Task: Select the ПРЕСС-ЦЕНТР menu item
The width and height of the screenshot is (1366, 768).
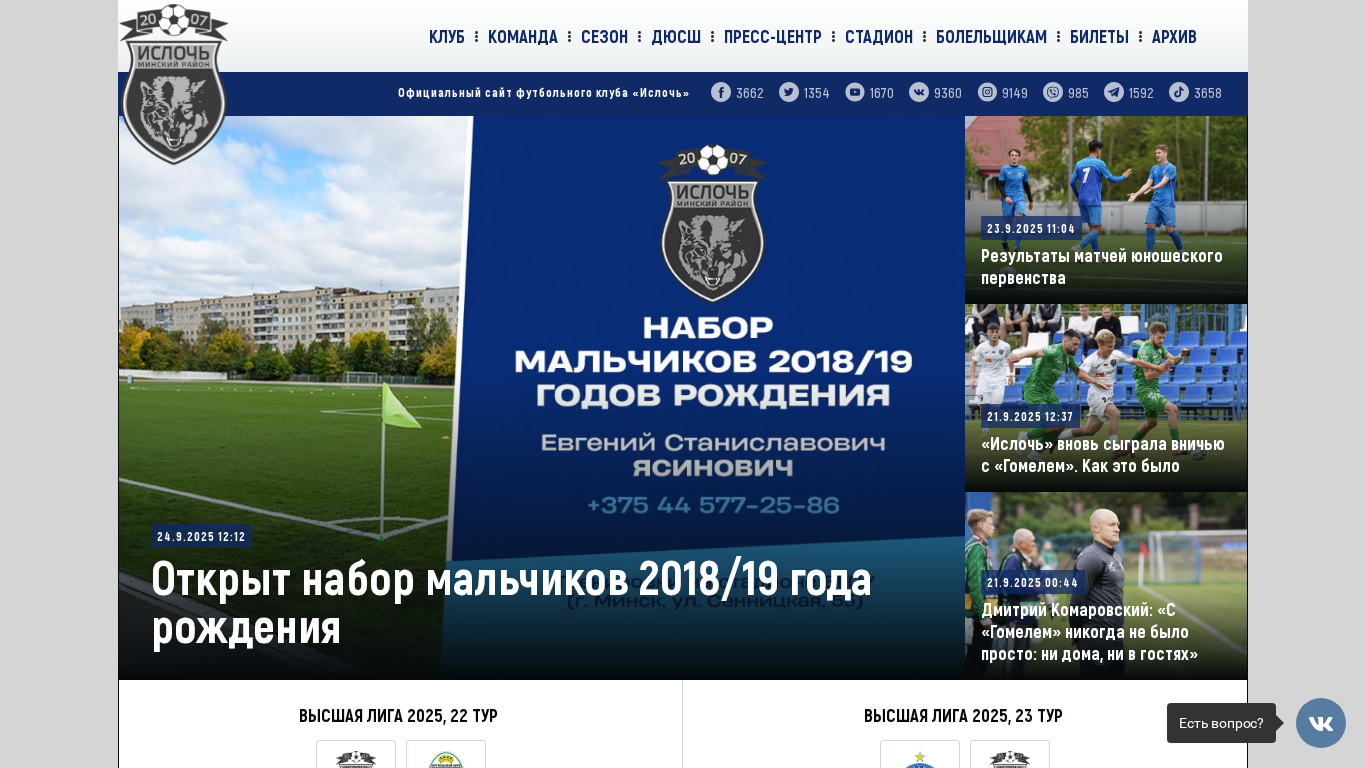Action: [x=773, y=37]
